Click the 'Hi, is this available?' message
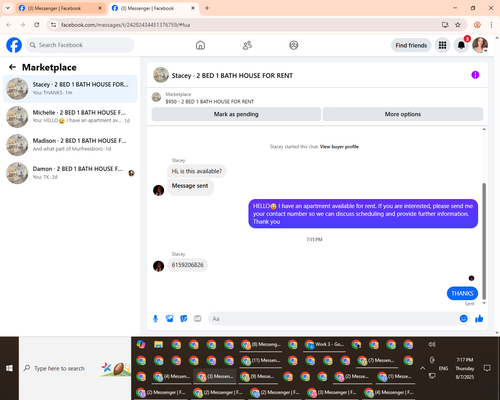 tap(197, 171)
